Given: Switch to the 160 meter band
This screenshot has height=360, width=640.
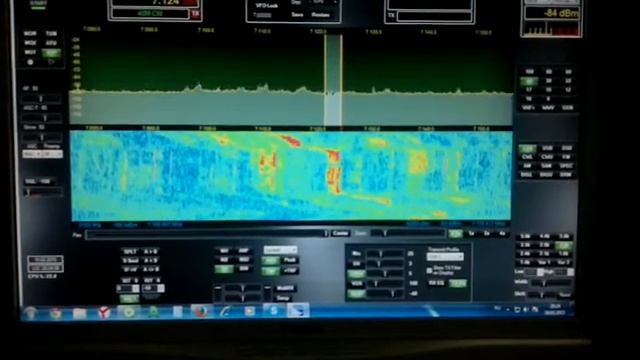Looking at the screenshot, I should pos(529,72).
